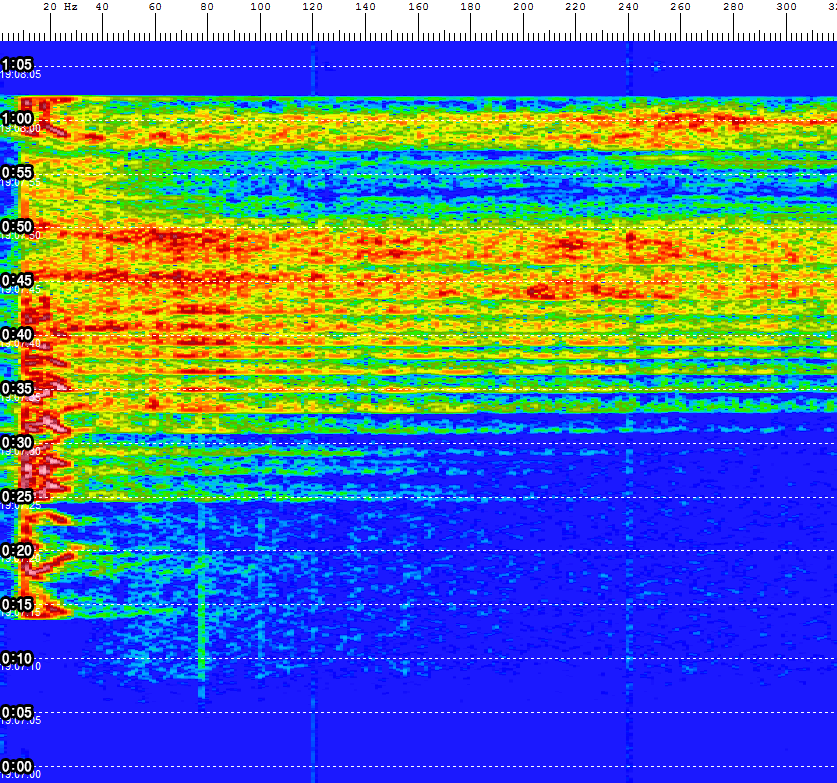Image resolution: width=837 pixels, height=783 pixels.
Task: Click the 160 label on frequency ruler
Action: (418, 7)
